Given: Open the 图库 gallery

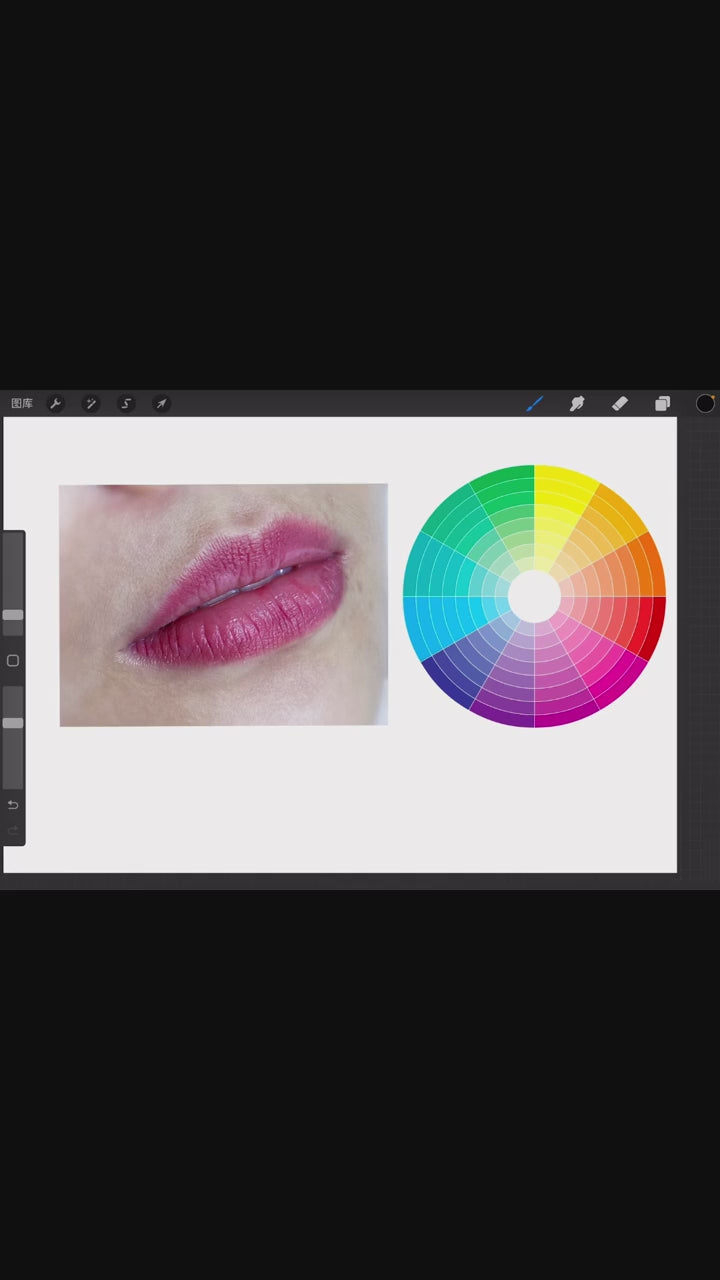Looking at the screenshot, I should [x=22, y=404].
